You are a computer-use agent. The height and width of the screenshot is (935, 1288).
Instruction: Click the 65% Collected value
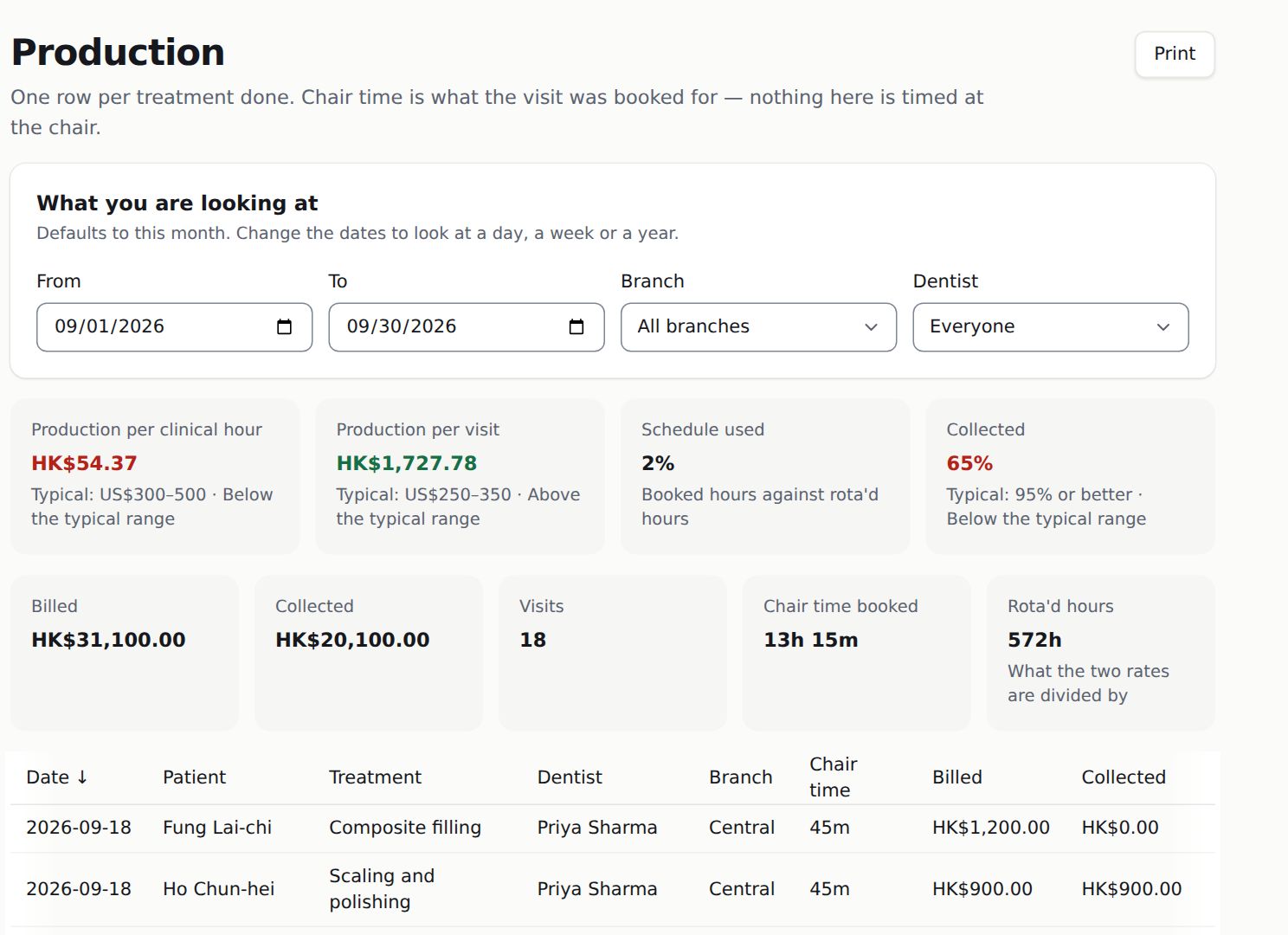coord(969,463)
